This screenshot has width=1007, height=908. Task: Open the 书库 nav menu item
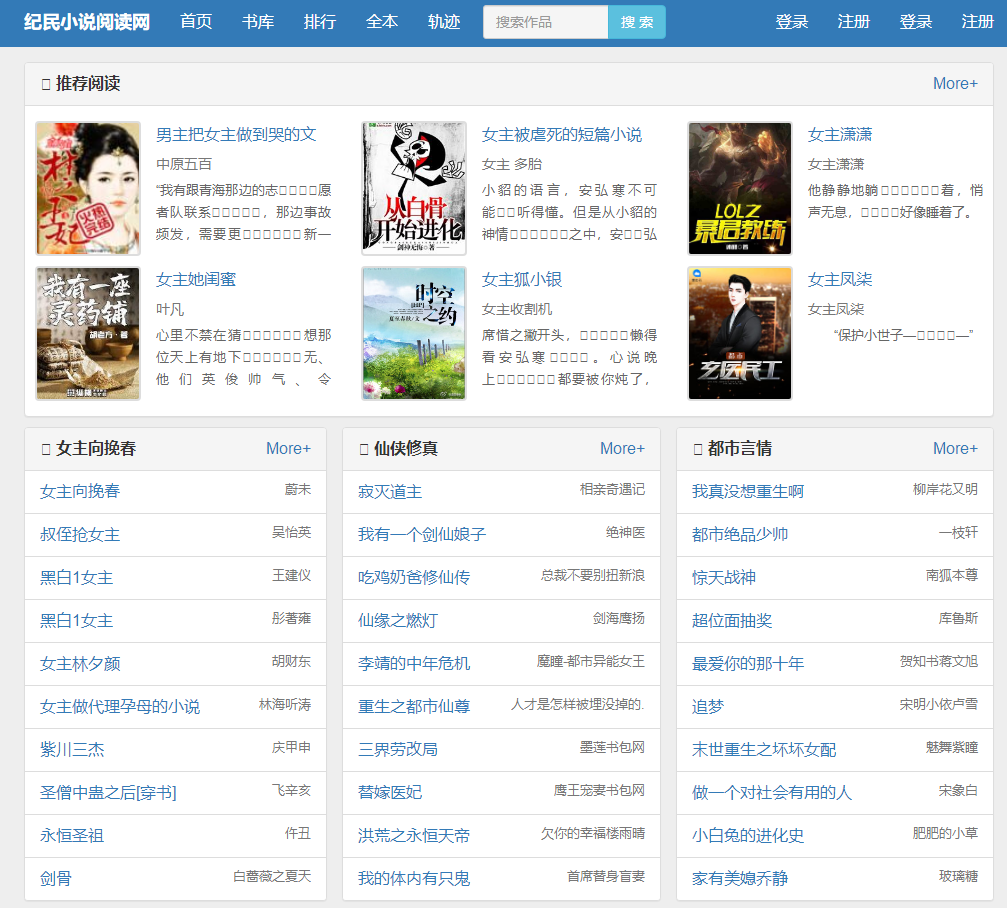point(258,22)
